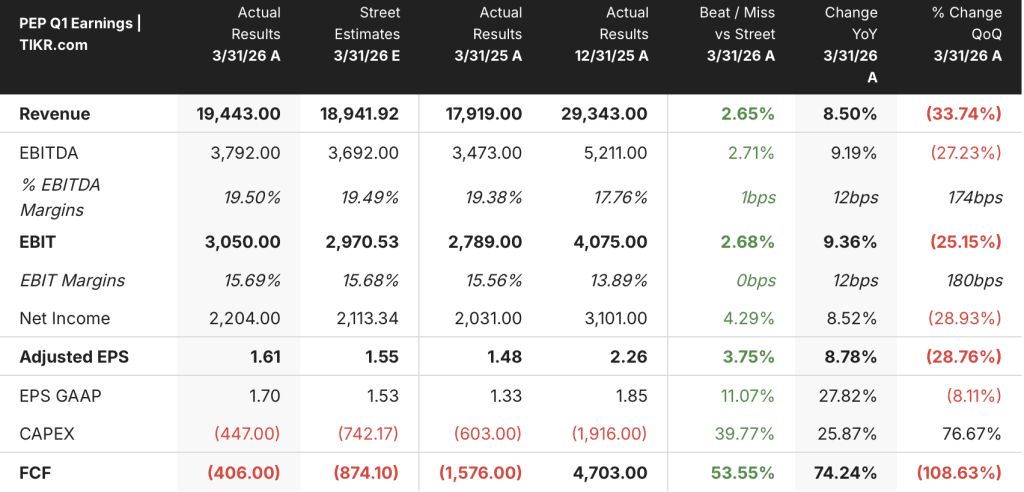Image resolution: width=1024 pixels, height=492 pixels.
Task: Click the 4,703.00 prior quarter FCF value
Action: [611, 472]
